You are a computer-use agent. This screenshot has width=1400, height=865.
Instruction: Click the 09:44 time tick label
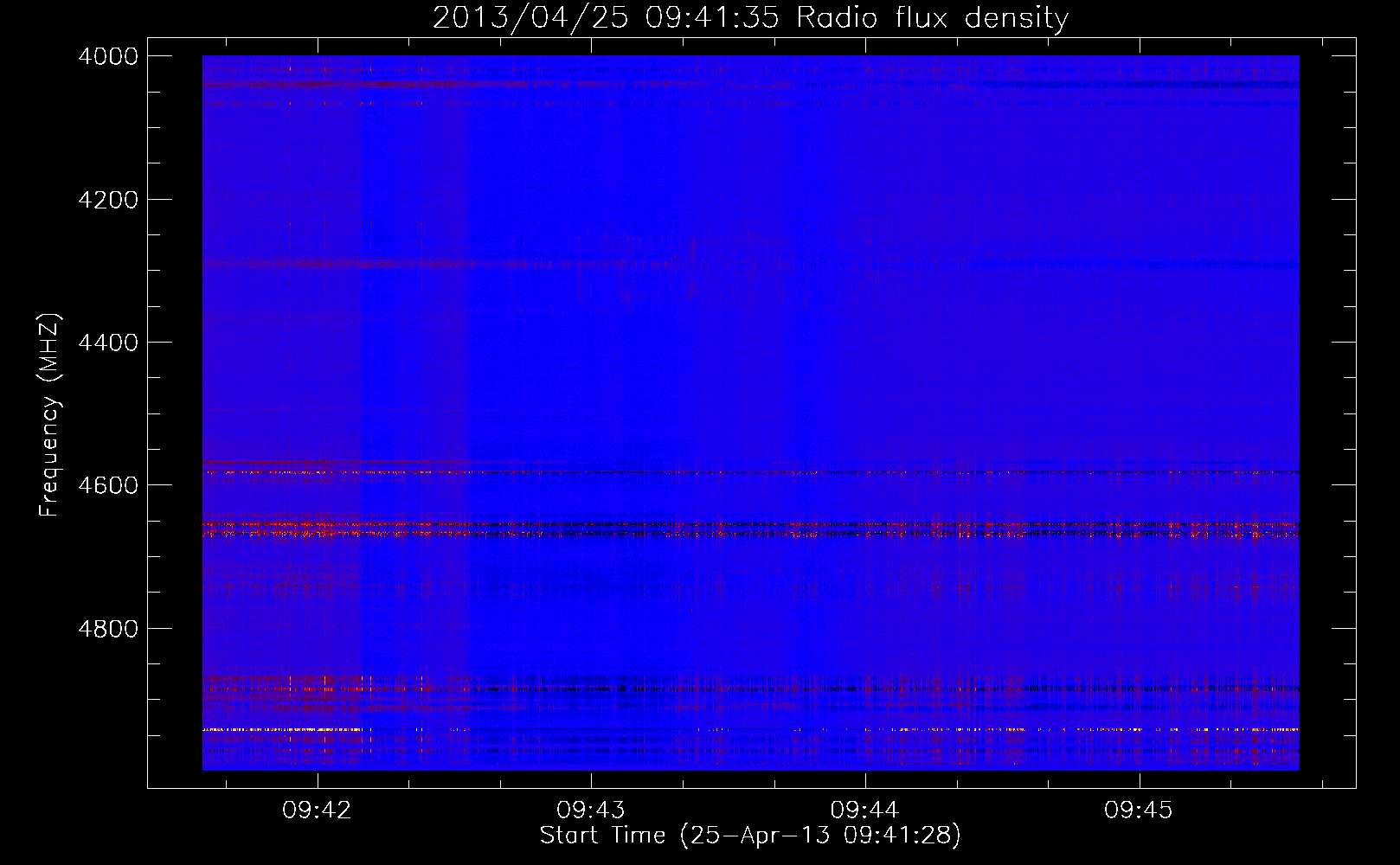click(865, 811)
